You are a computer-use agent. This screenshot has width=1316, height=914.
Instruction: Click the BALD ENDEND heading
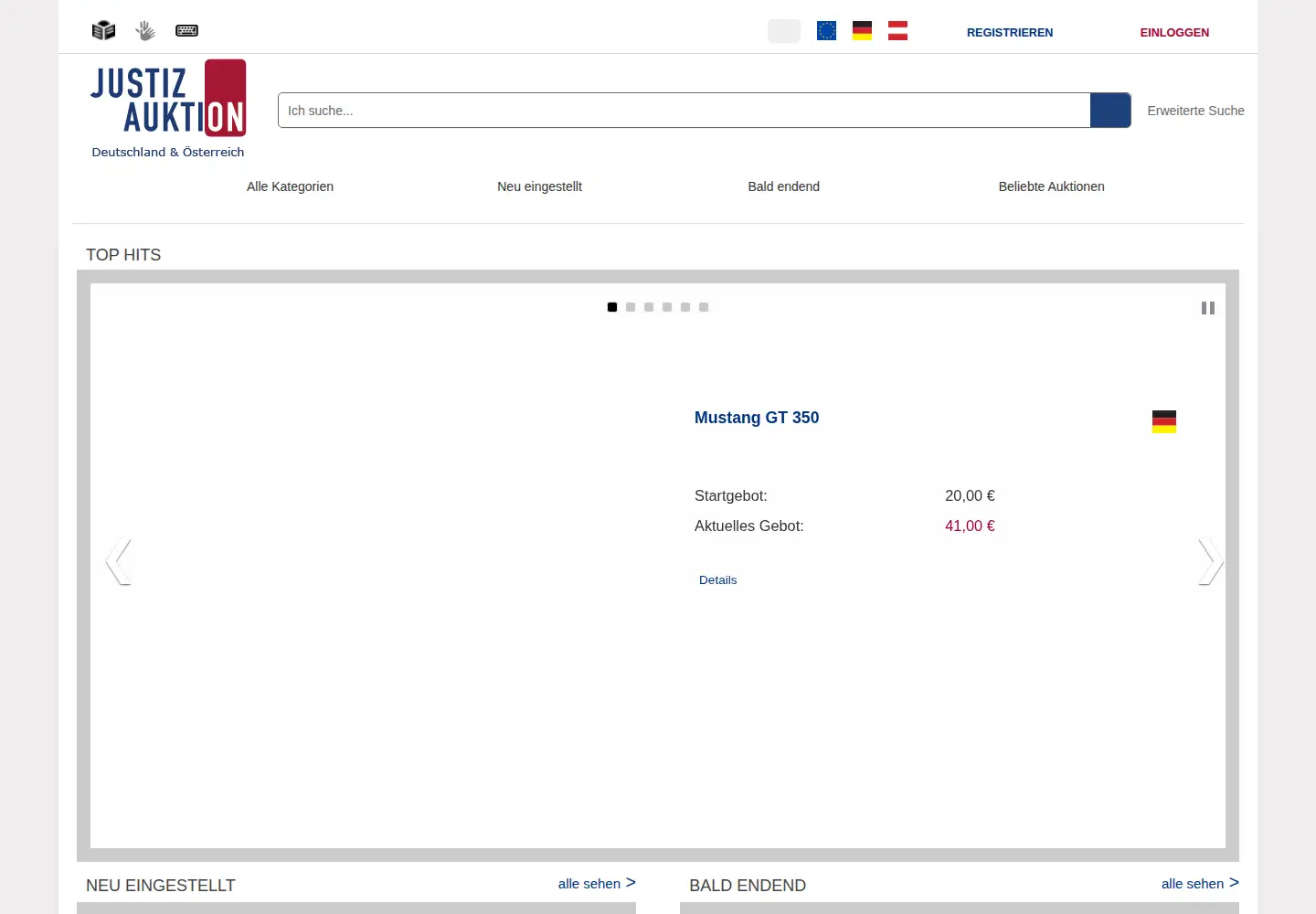748,886
